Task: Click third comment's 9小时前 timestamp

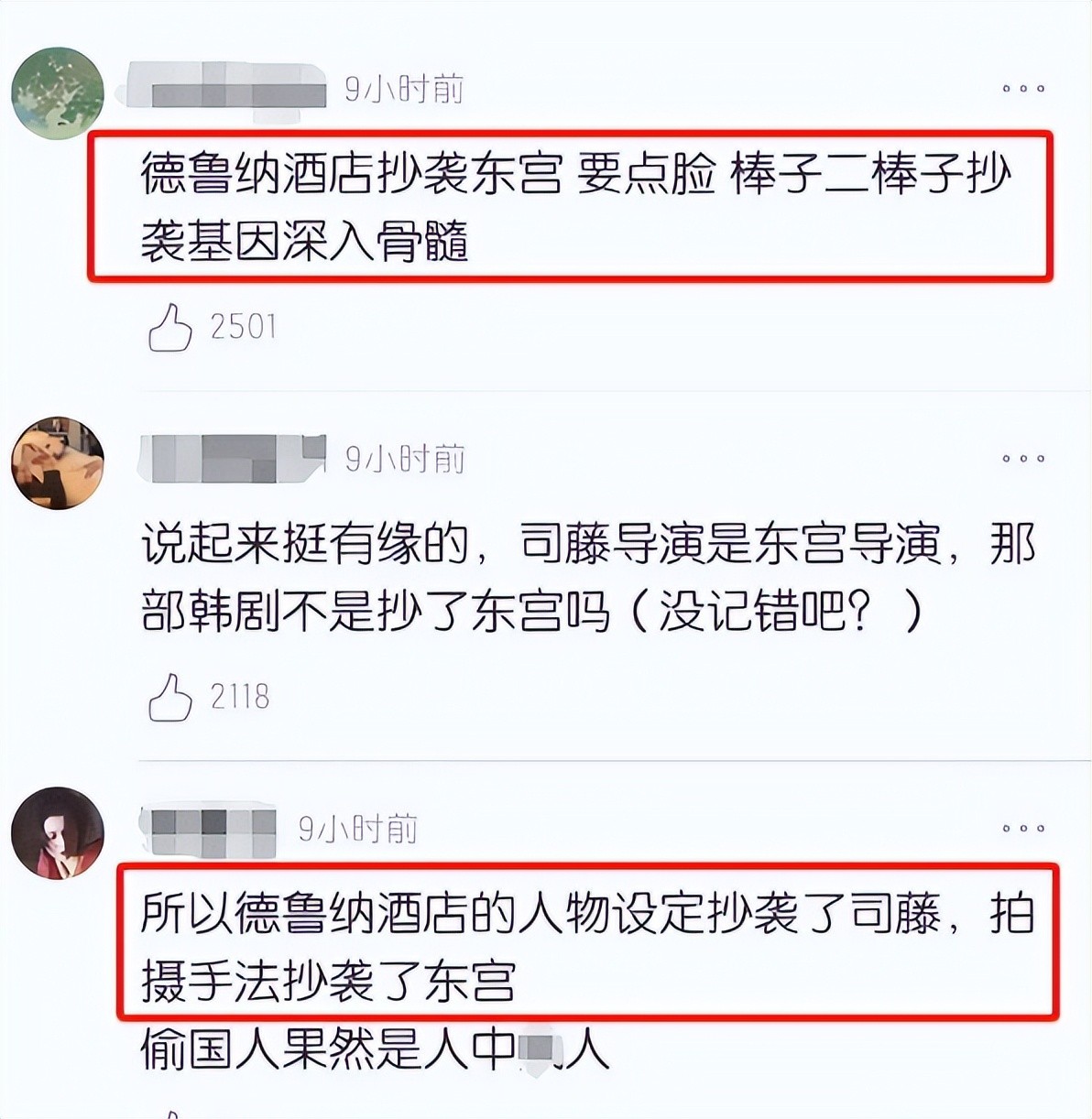Action: (358, 829)
